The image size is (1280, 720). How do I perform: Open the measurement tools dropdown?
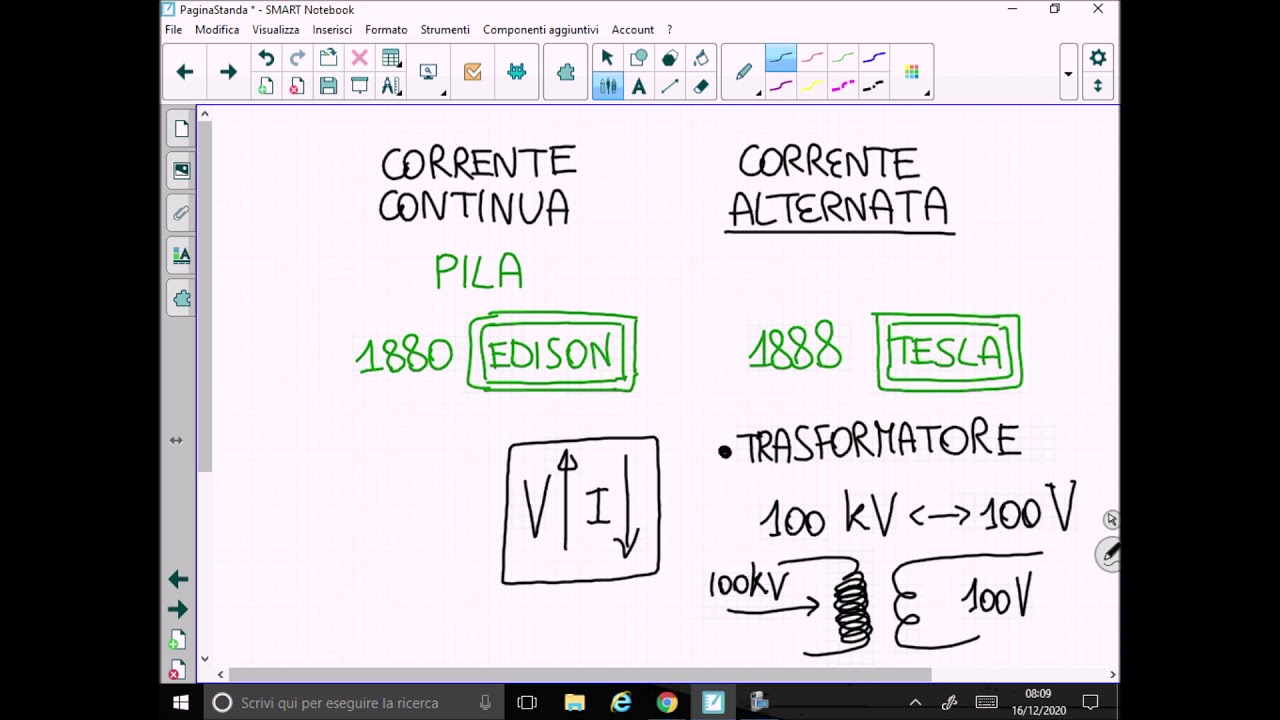[391, 87]
